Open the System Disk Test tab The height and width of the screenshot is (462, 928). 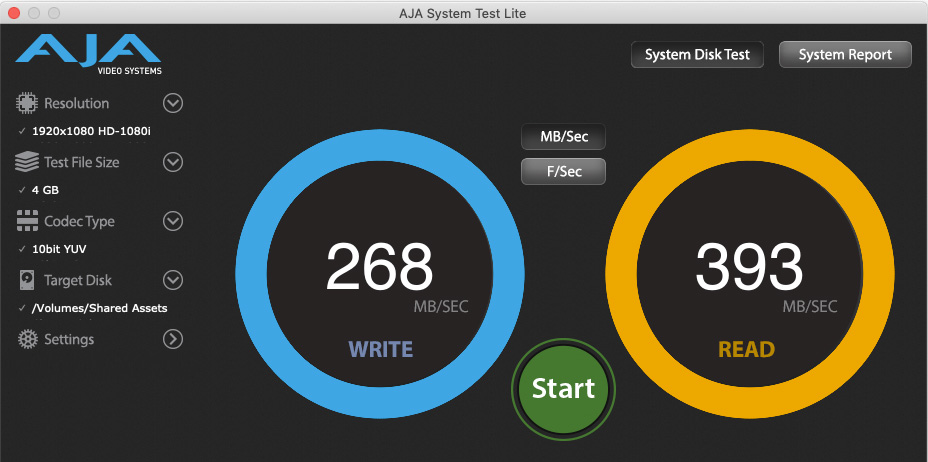(x=697, y=54)
